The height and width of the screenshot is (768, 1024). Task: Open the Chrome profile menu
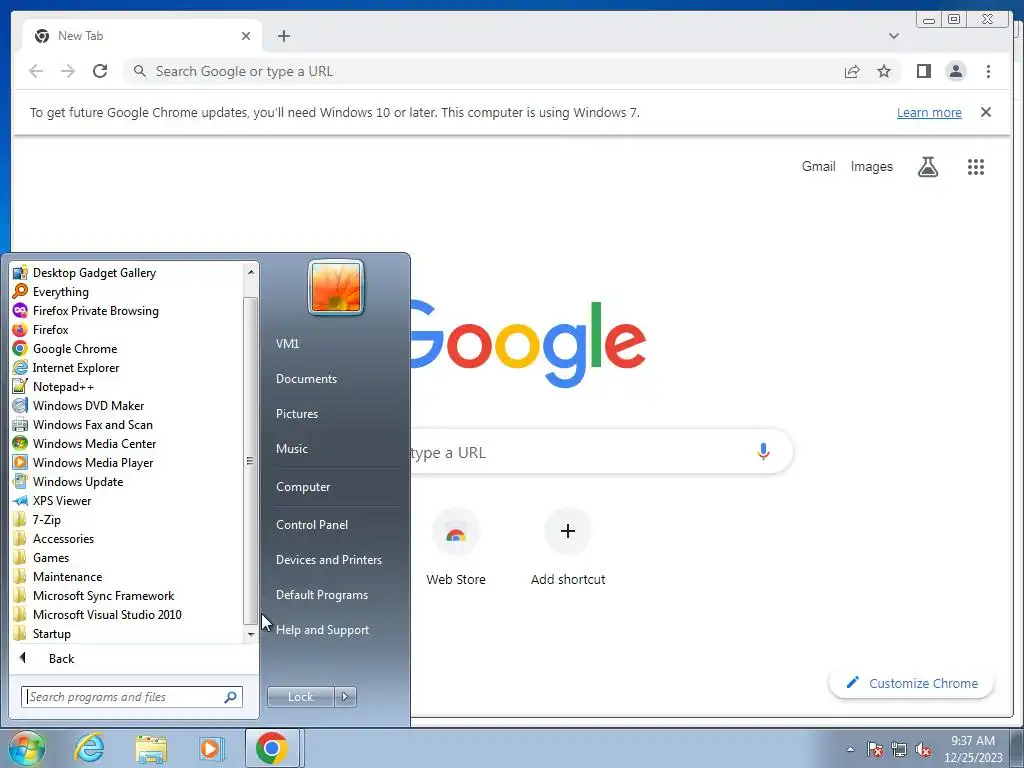955,71
